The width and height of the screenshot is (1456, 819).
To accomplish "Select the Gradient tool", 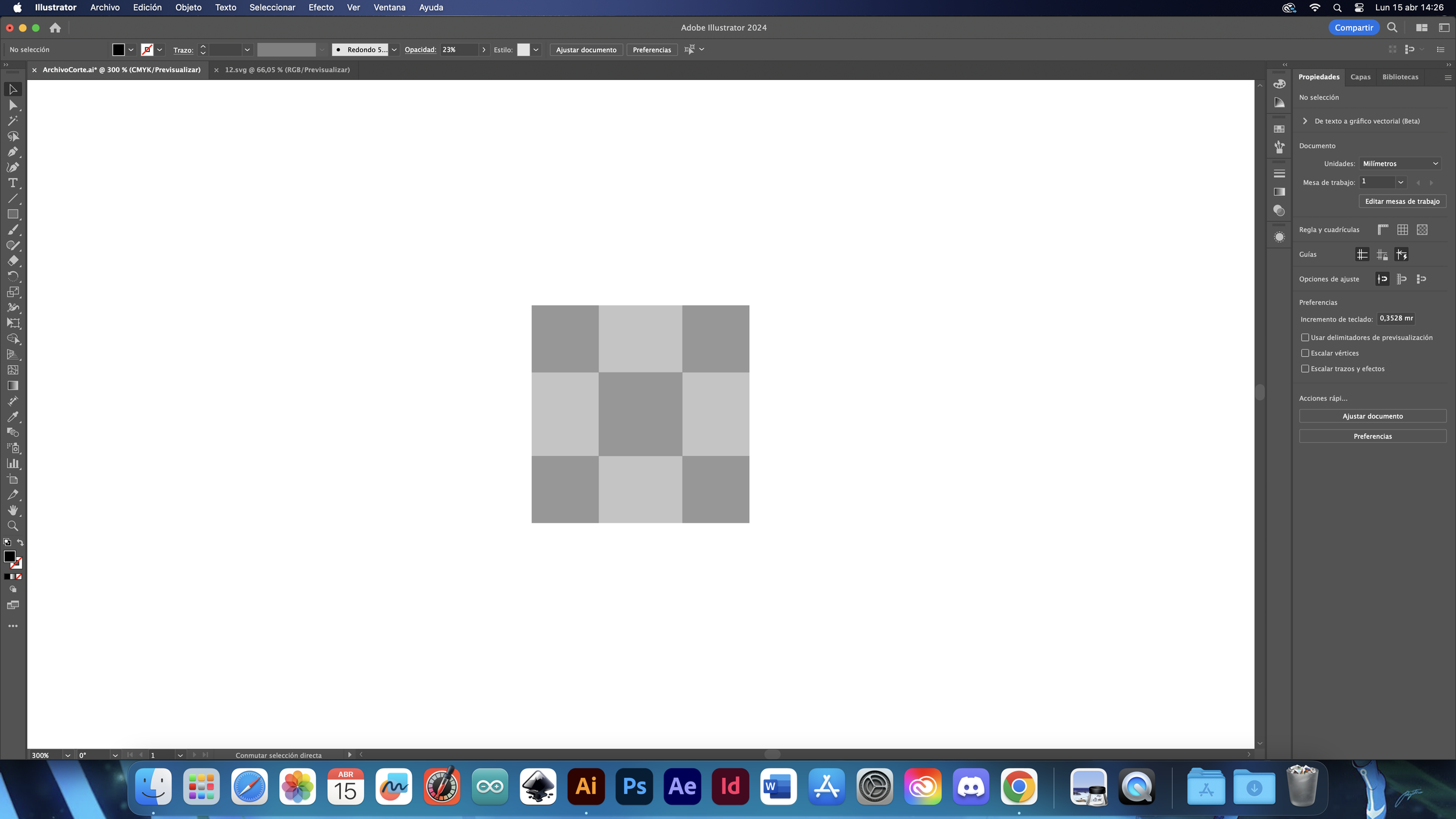I will pos(13,386).
